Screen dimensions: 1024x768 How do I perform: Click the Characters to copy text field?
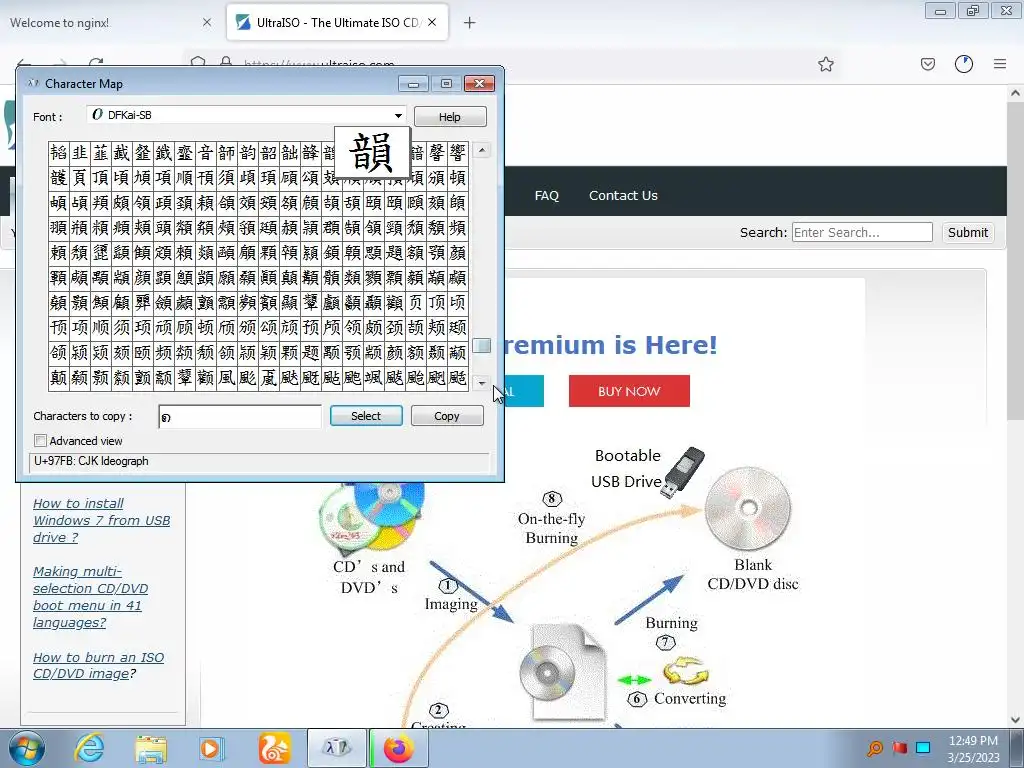point(240,417)
